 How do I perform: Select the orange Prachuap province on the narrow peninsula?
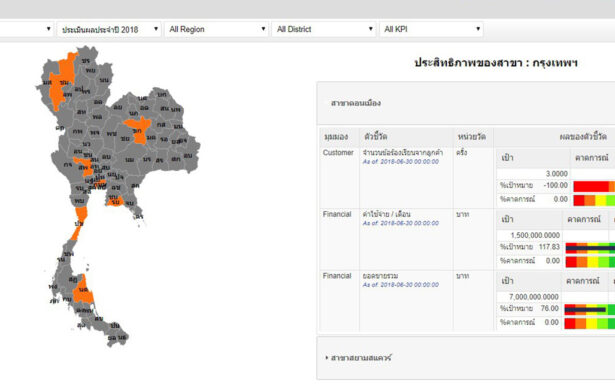80,222
